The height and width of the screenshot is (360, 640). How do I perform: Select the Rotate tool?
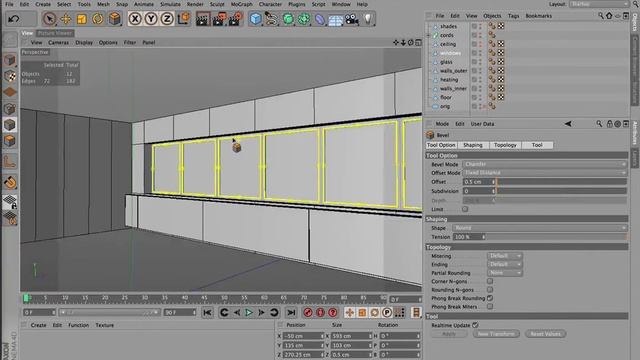point(98,19)
